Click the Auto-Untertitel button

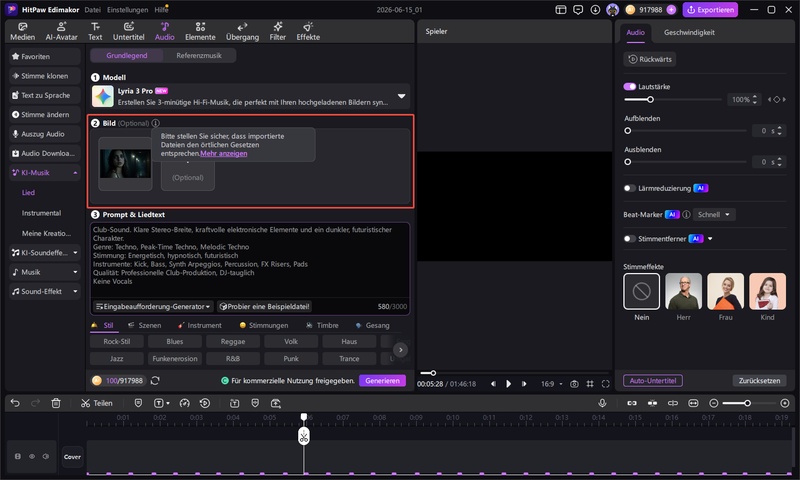(653, 381)
